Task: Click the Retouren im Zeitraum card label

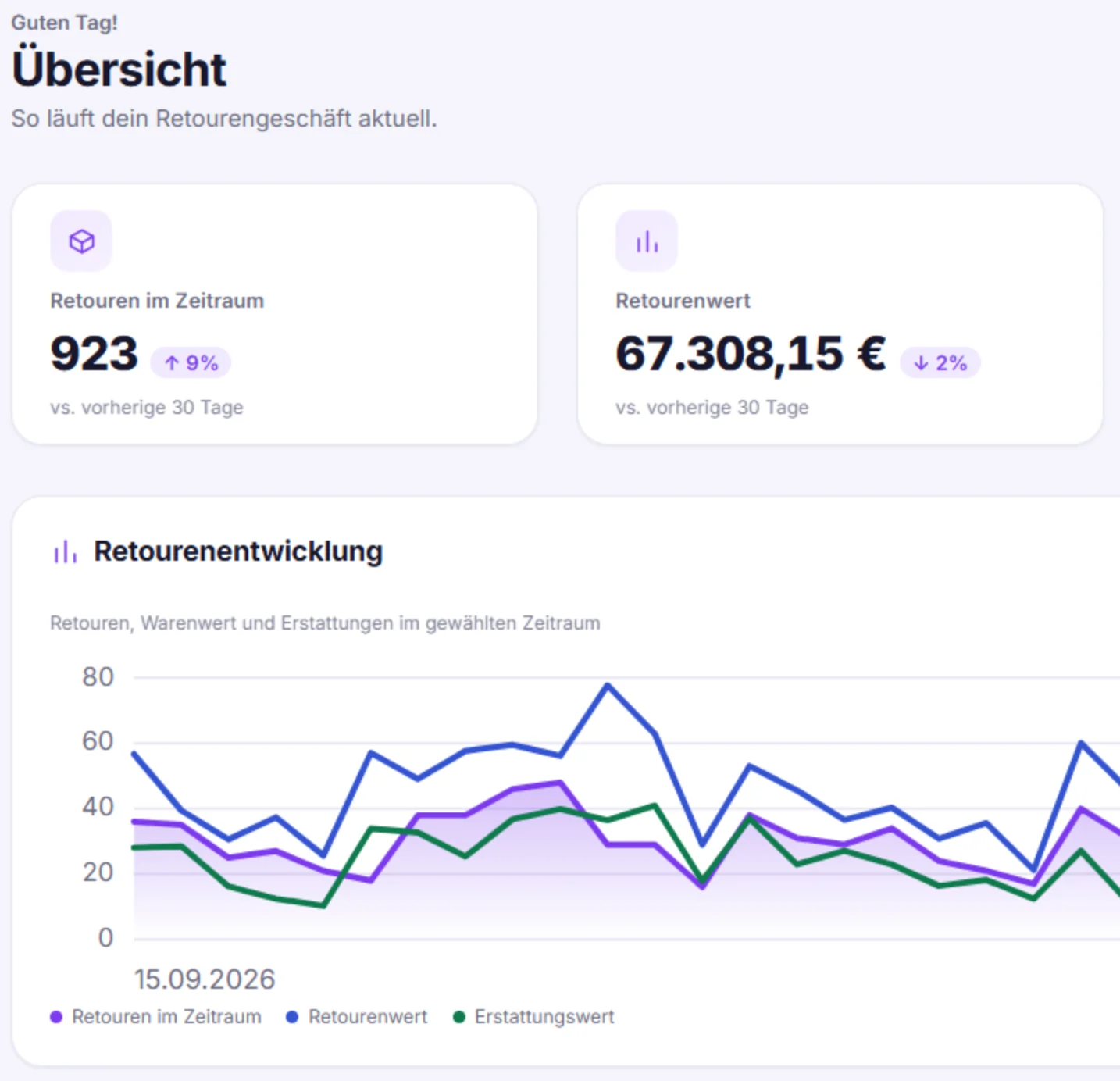Action: (157, 301)
